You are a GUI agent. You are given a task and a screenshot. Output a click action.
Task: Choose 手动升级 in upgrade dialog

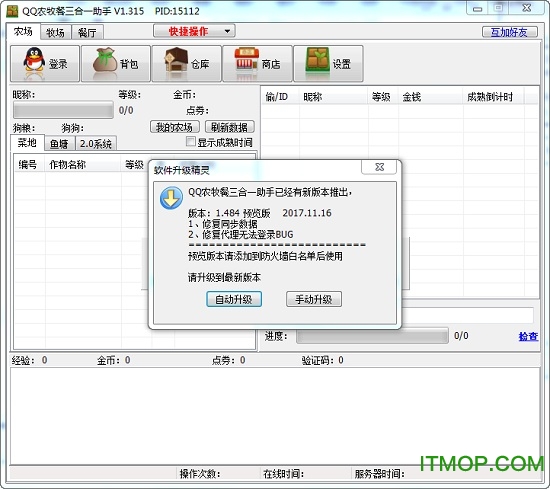pyautogui.click(x=314, y=299)
